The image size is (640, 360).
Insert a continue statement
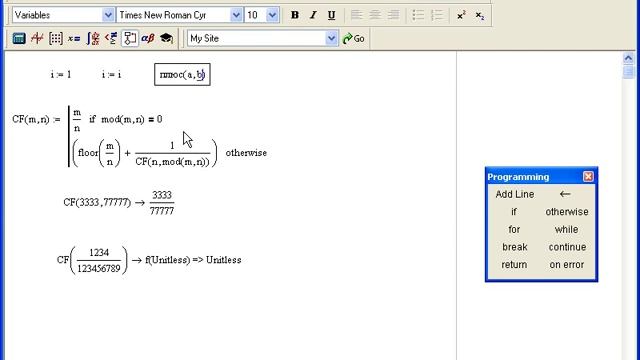[567, 247]
